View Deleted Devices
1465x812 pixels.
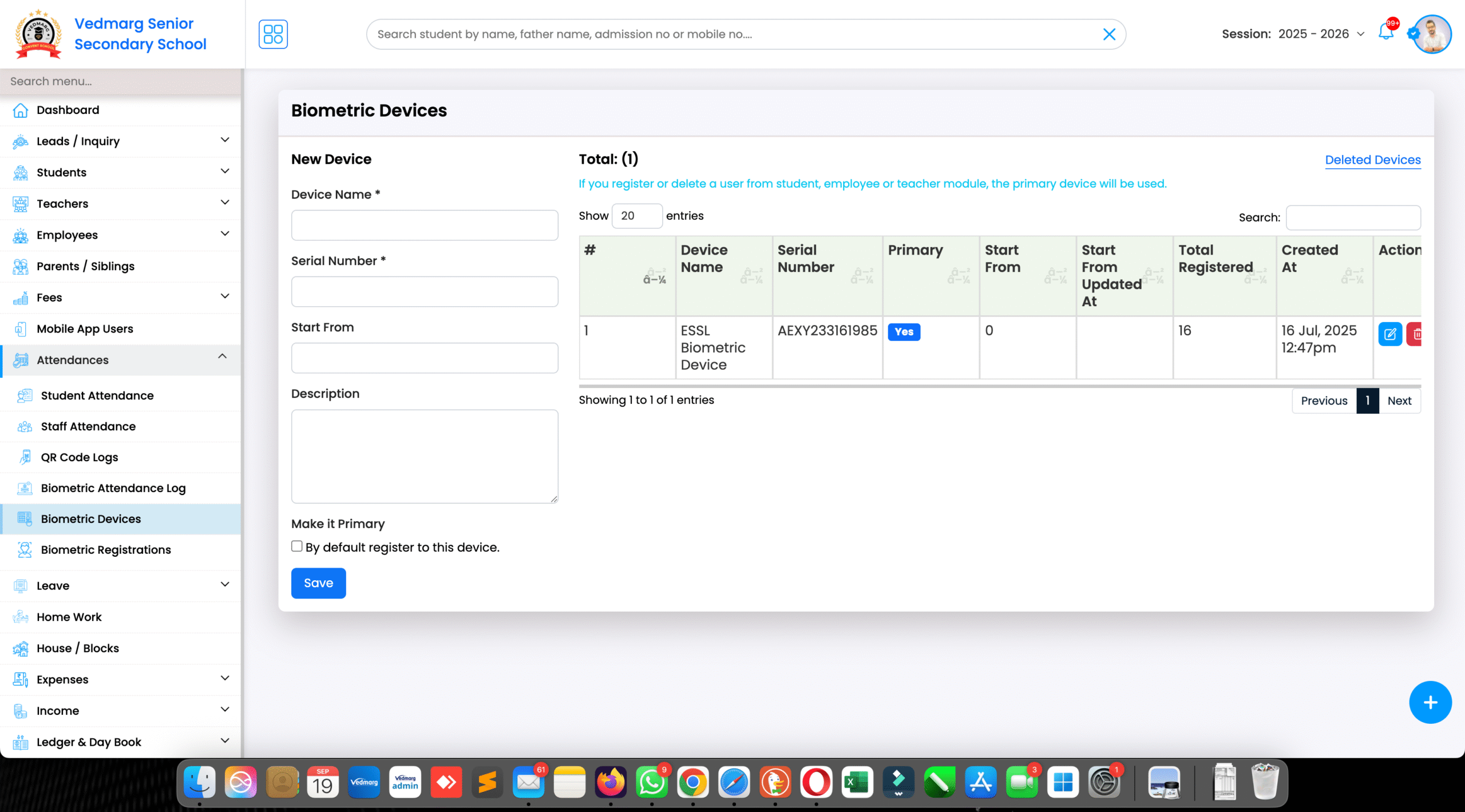pyautogui.click(x=1372, y=160)
